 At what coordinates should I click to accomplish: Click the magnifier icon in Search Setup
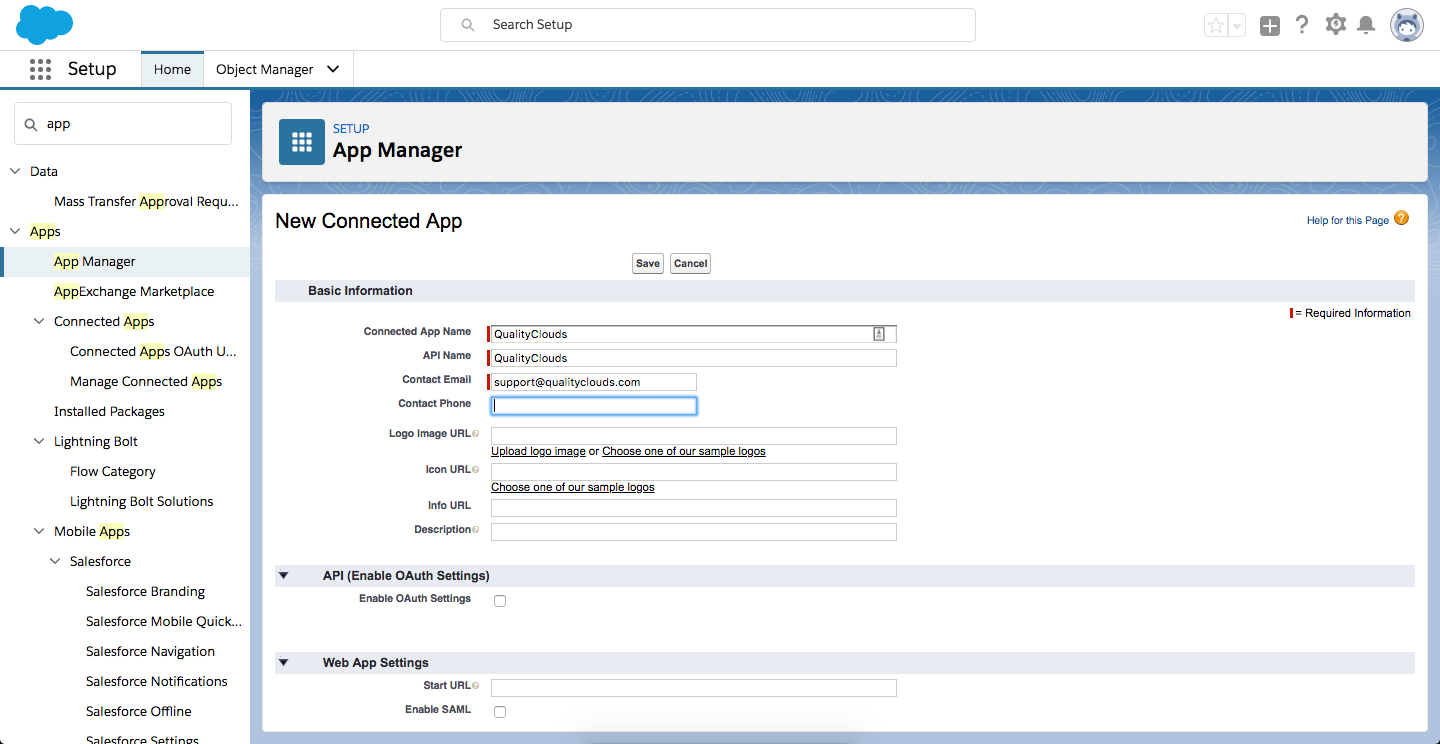[467, 25]
